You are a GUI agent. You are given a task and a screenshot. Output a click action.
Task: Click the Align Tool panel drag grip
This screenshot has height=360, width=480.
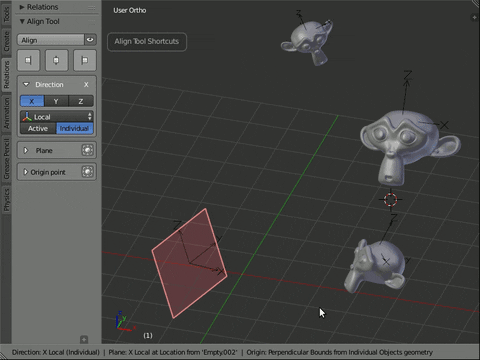[92, 22]
